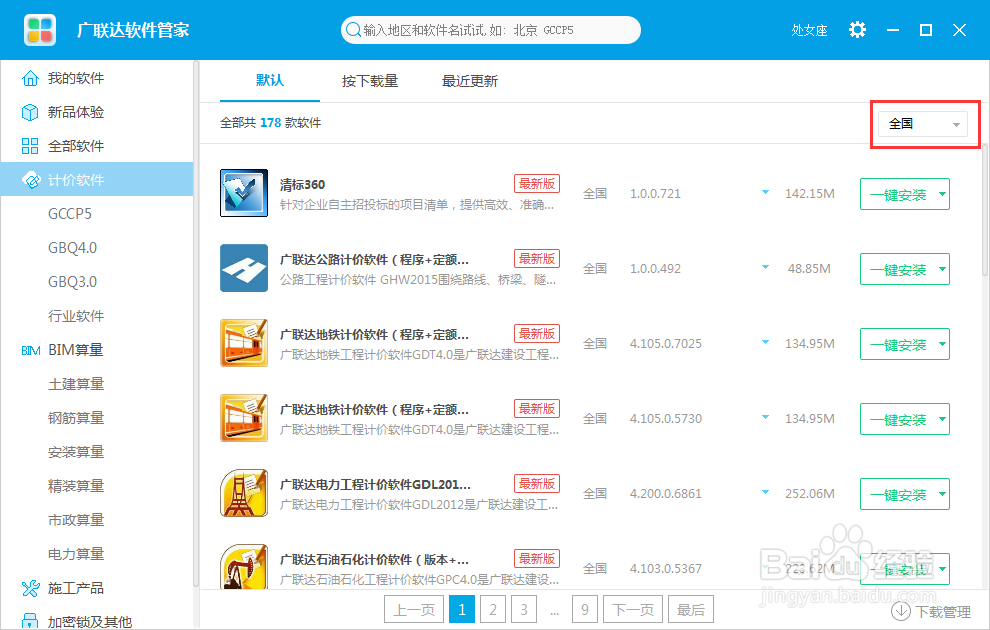
Task: Click the 加密锁及其他 lock icon
Action: 30,621
